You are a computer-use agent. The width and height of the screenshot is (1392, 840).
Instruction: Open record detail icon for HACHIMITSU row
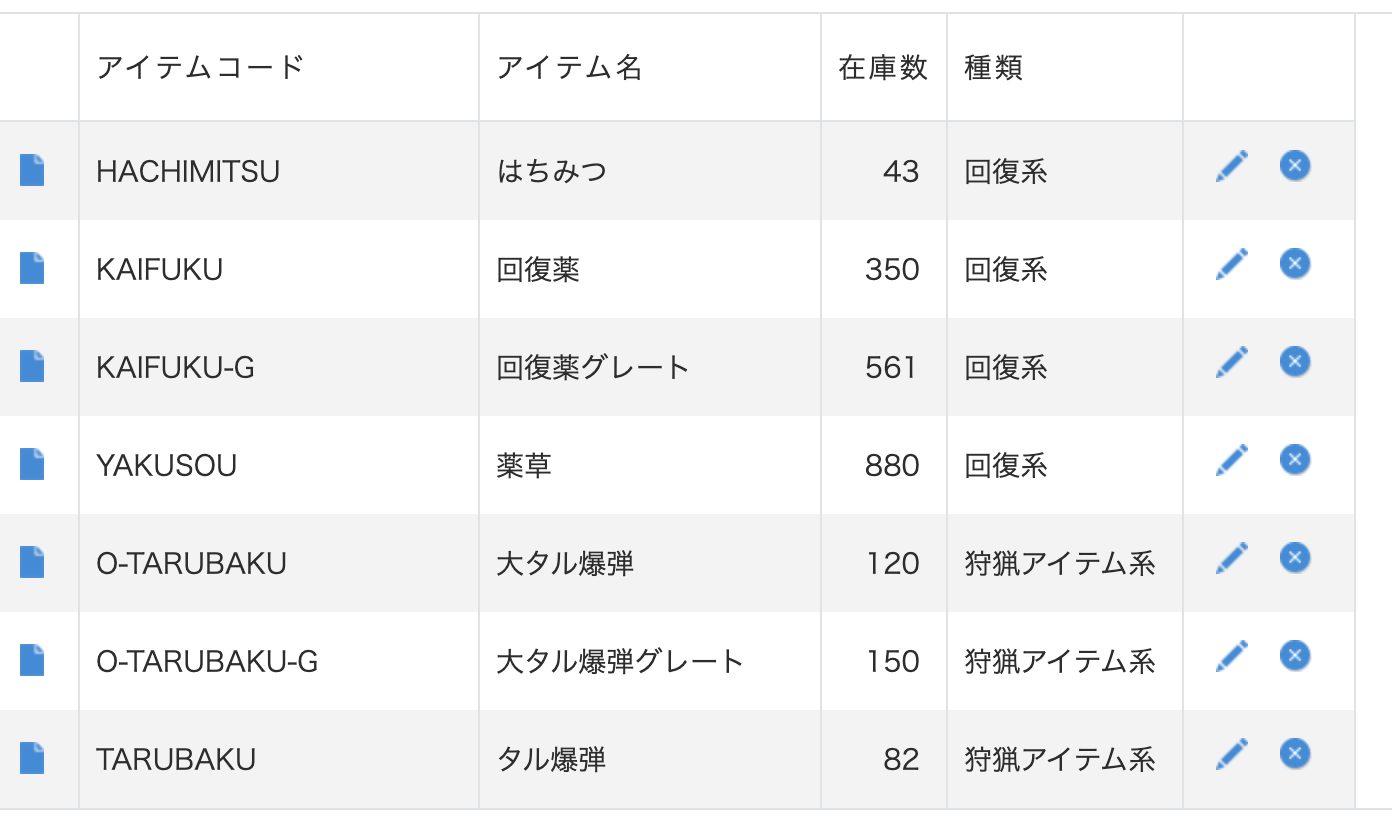32,170
